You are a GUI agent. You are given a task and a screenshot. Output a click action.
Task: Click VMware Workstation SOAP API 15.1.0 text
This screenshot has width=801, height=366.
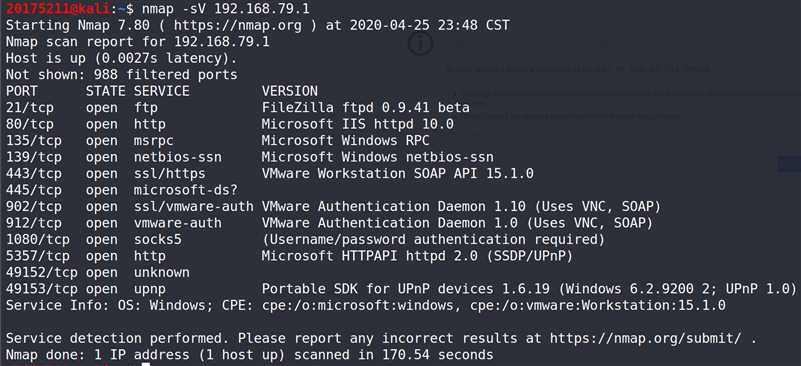pos(397,173)
